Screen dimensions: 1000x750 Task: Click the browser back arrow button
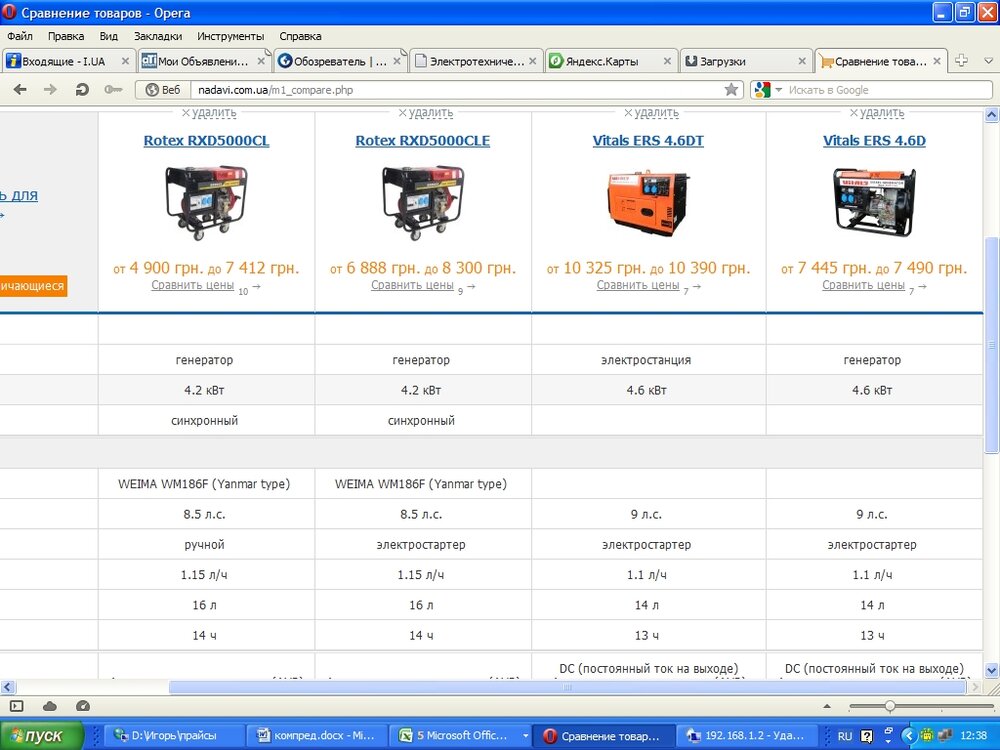[x=20, y=89]
